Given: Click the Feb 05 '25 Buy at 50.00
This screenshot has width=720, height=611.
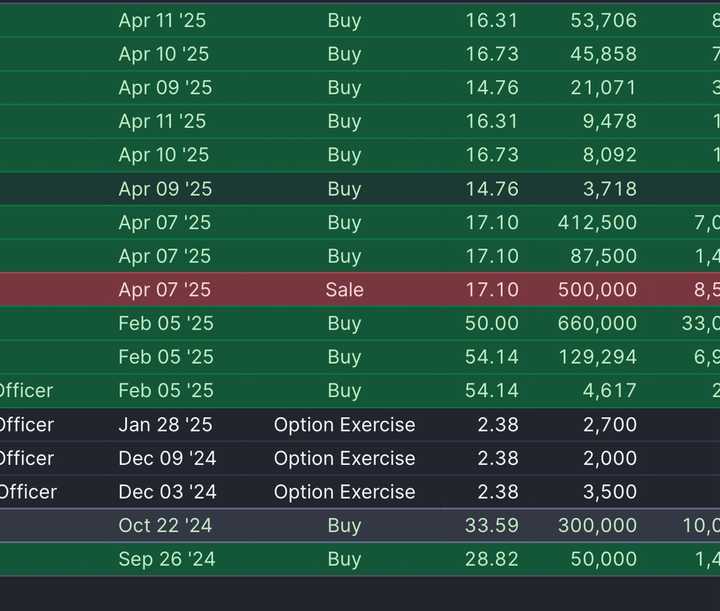Looking at the screenshot, I should (x=360, y=323).
